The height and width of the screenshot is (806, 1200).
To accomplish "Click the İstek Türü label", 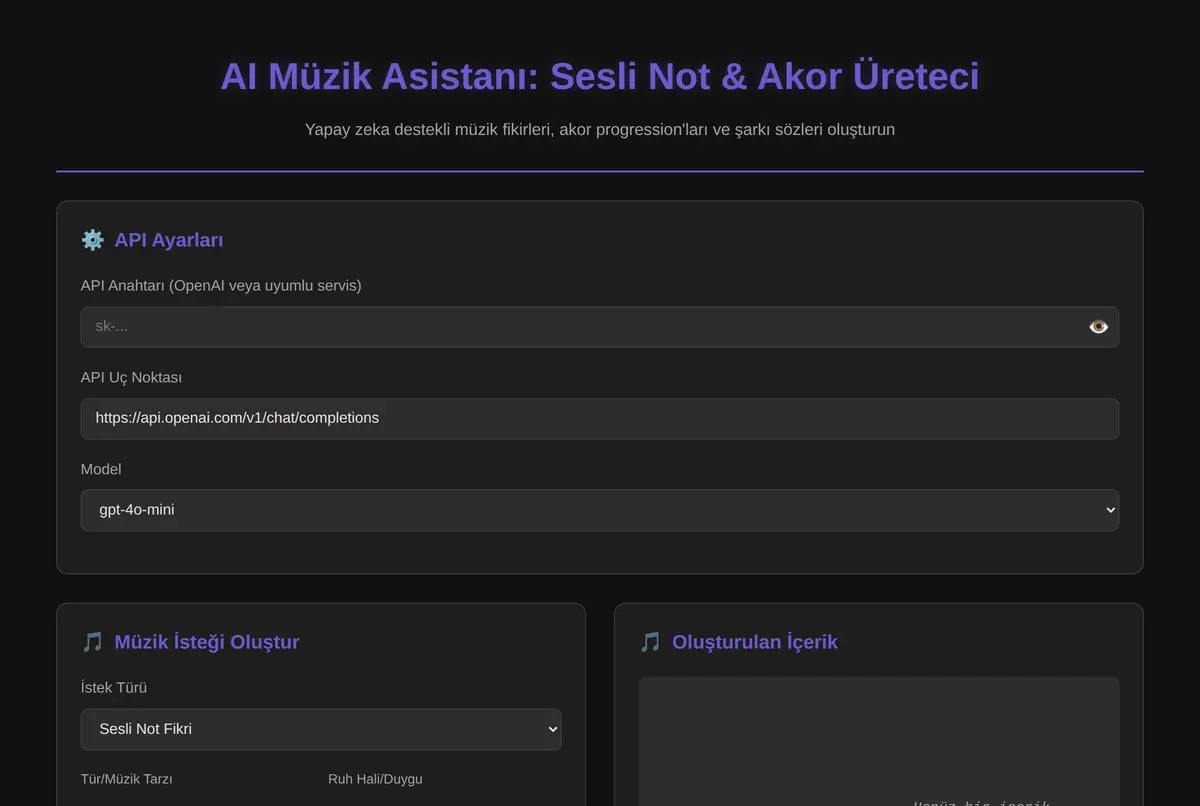I will [x=114, y=688].
